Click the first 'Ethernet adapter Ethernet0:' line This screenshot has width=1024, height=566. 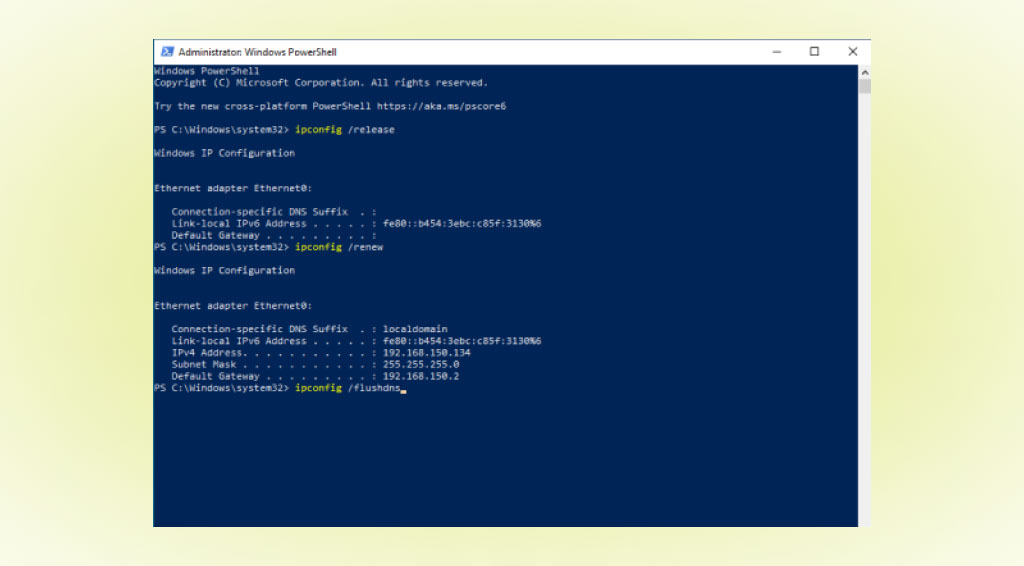tap(233, 189)
